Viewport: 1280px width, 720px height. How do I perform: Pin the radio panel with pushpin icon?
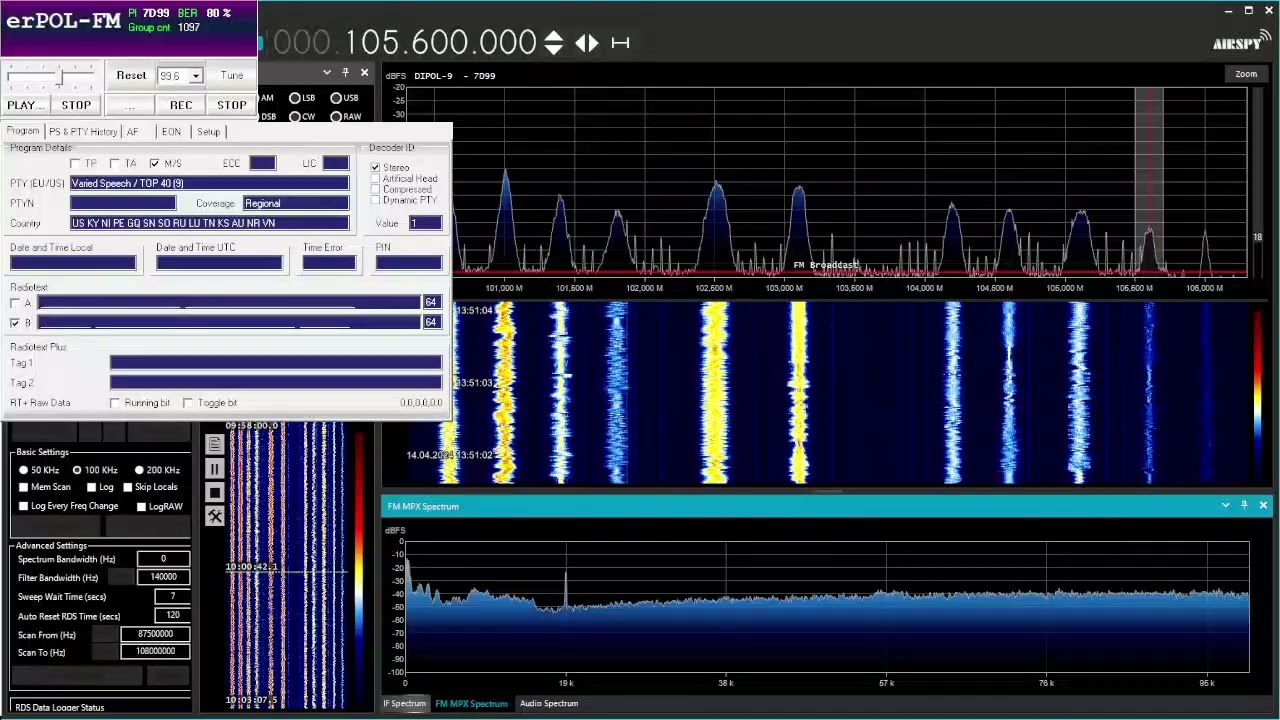coord(345,73)
